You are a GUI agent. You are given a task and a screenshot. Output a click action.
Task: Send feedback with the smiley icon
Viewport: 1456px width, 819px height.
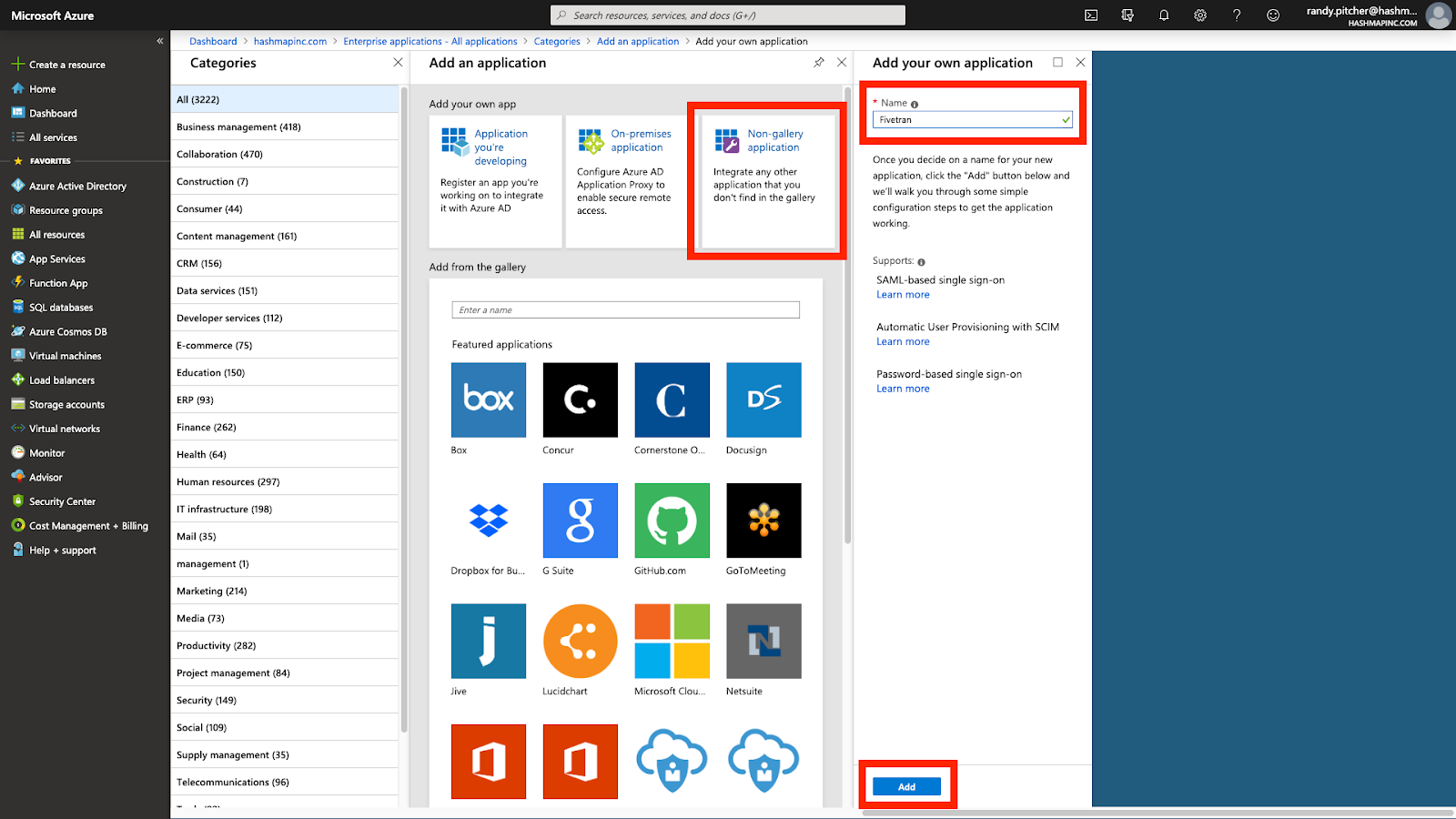(1273, 15)
